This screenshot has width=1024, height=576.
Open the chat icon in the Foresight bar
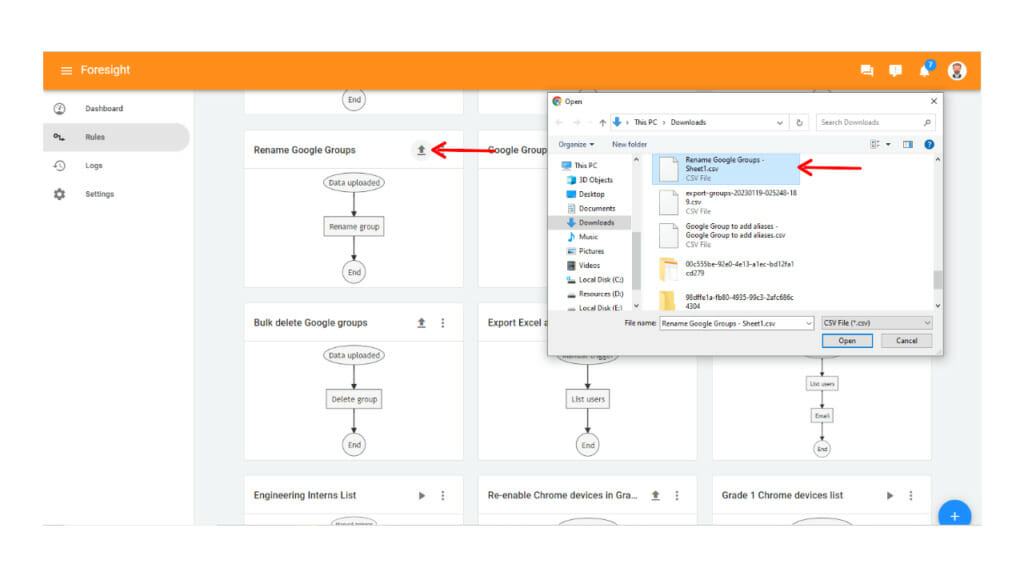pos(866,70)
